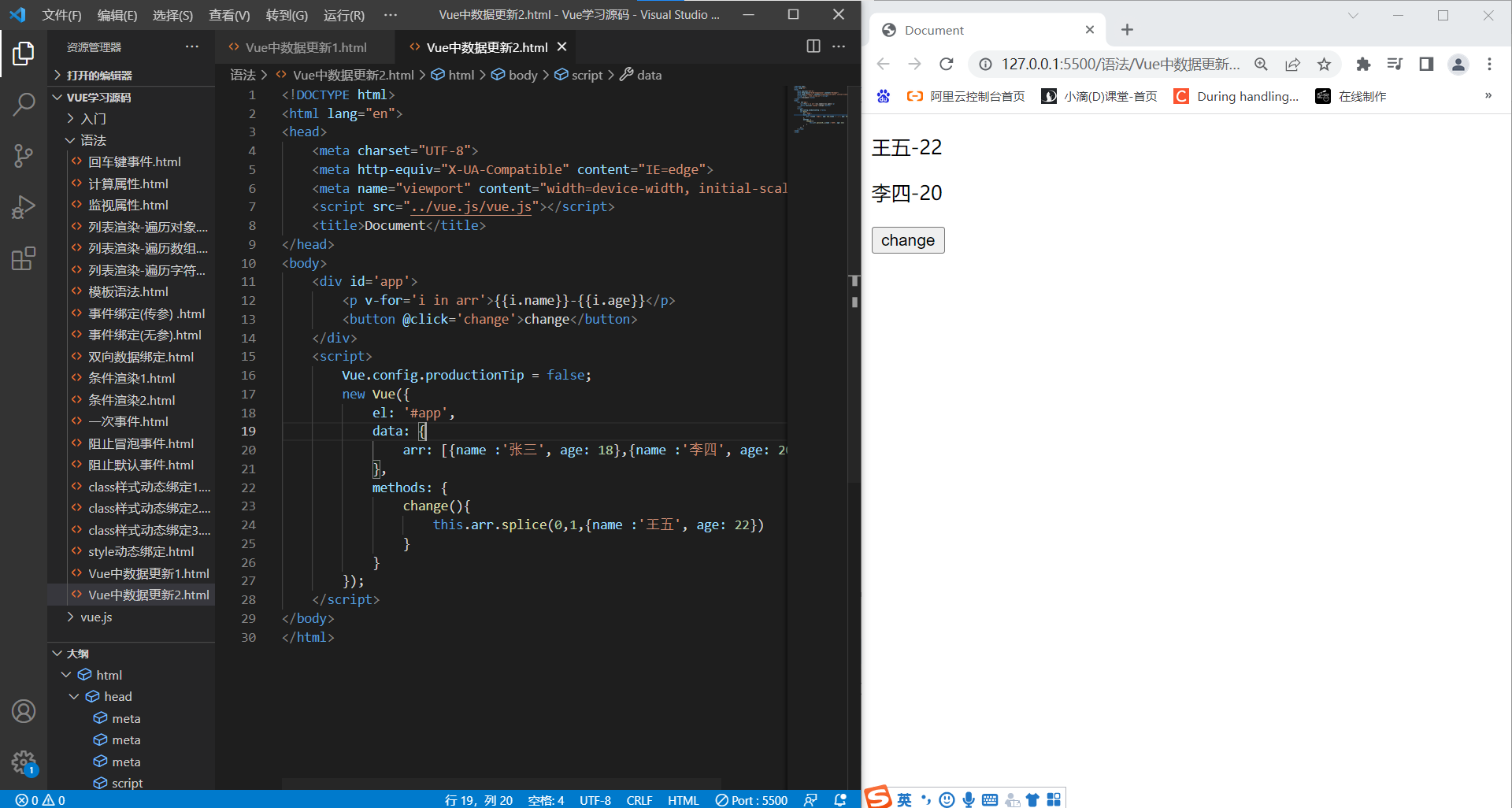Toggle browser side panel
Image resolution: width=1512 pixels, height=808 pixels.
coord(1426,65)
